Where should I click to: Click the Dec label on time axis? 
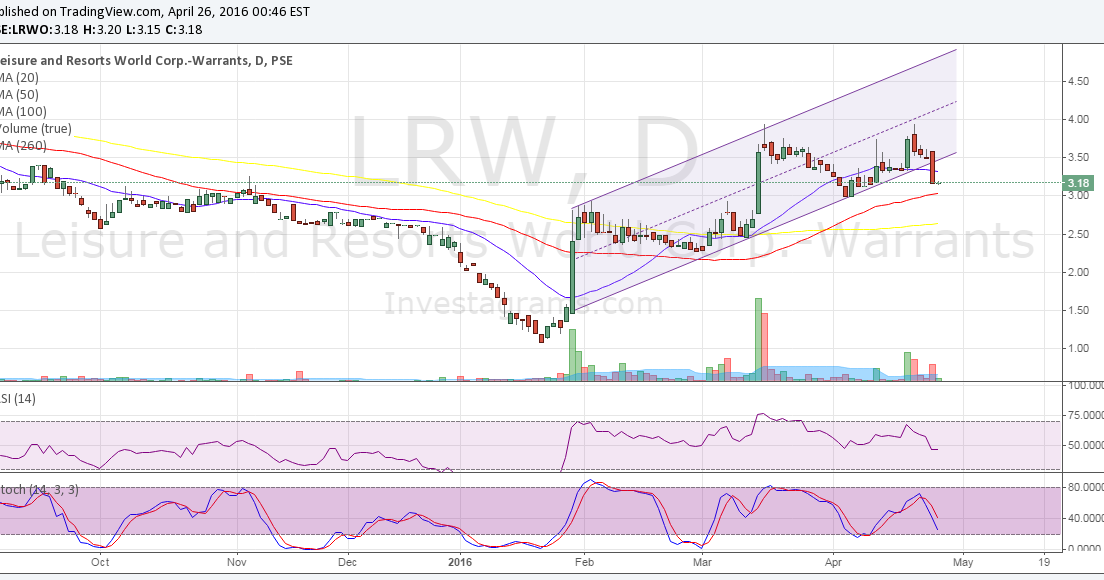347,562
